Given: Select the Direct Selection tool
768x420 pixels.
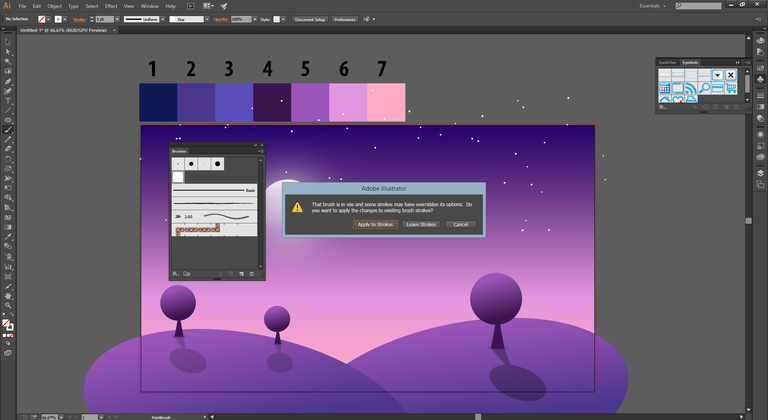Looking at the screenshot, I should [8, 52].
